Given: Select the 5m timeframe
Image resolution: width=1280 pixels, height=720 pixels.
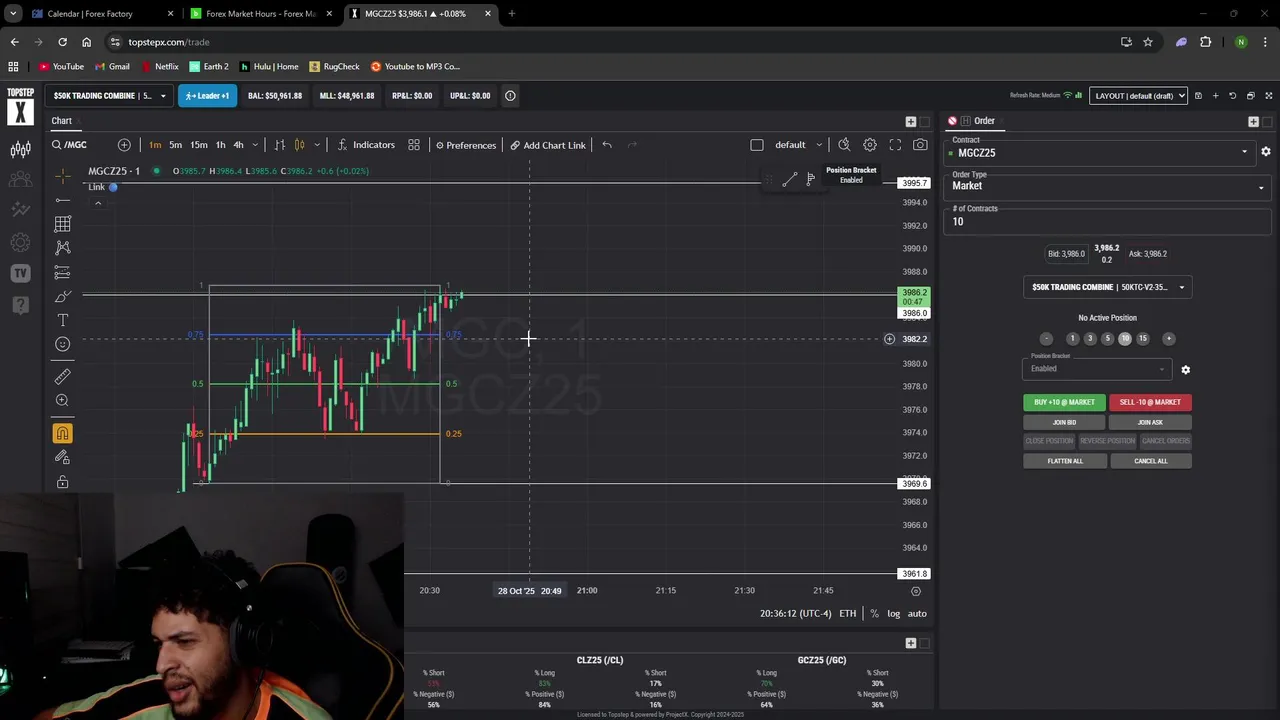Looking at the screenshot, I should coord(175,145).
